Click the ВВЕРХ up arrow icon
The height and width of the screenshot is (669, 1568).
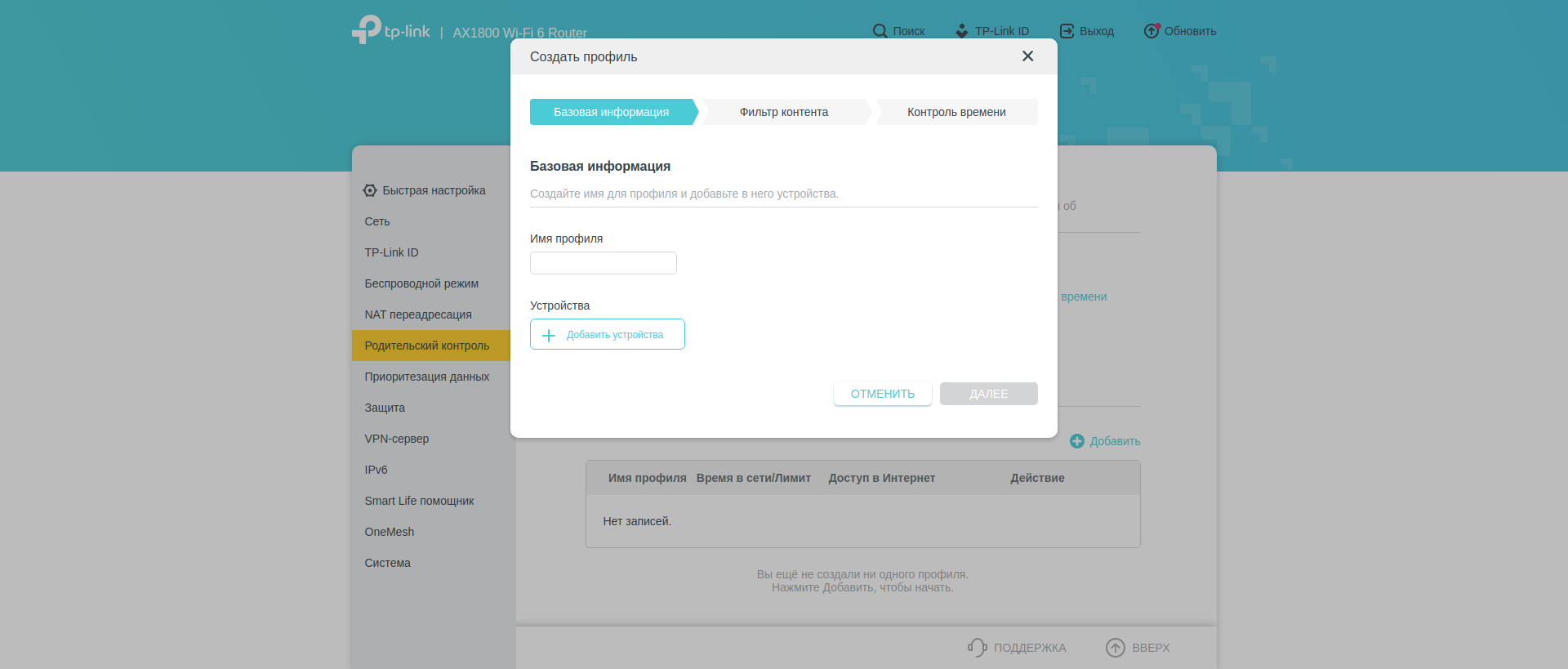(1115, 648)
